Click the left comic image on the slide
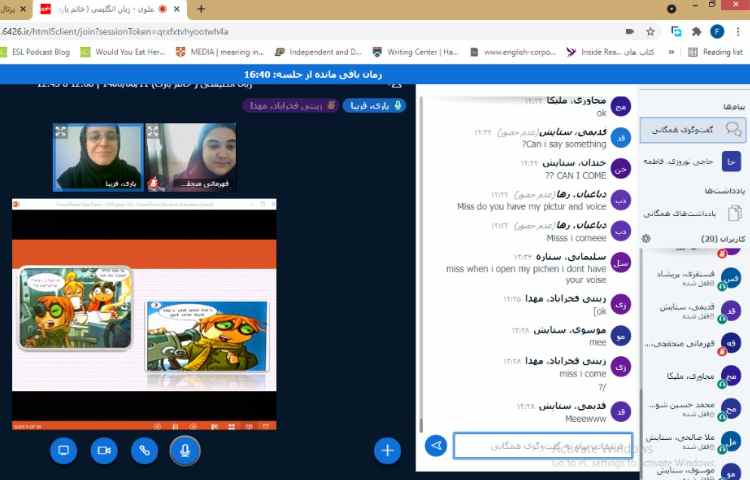Image resolution: width=750 pixels, height=480 pixels. pos(75,308)
